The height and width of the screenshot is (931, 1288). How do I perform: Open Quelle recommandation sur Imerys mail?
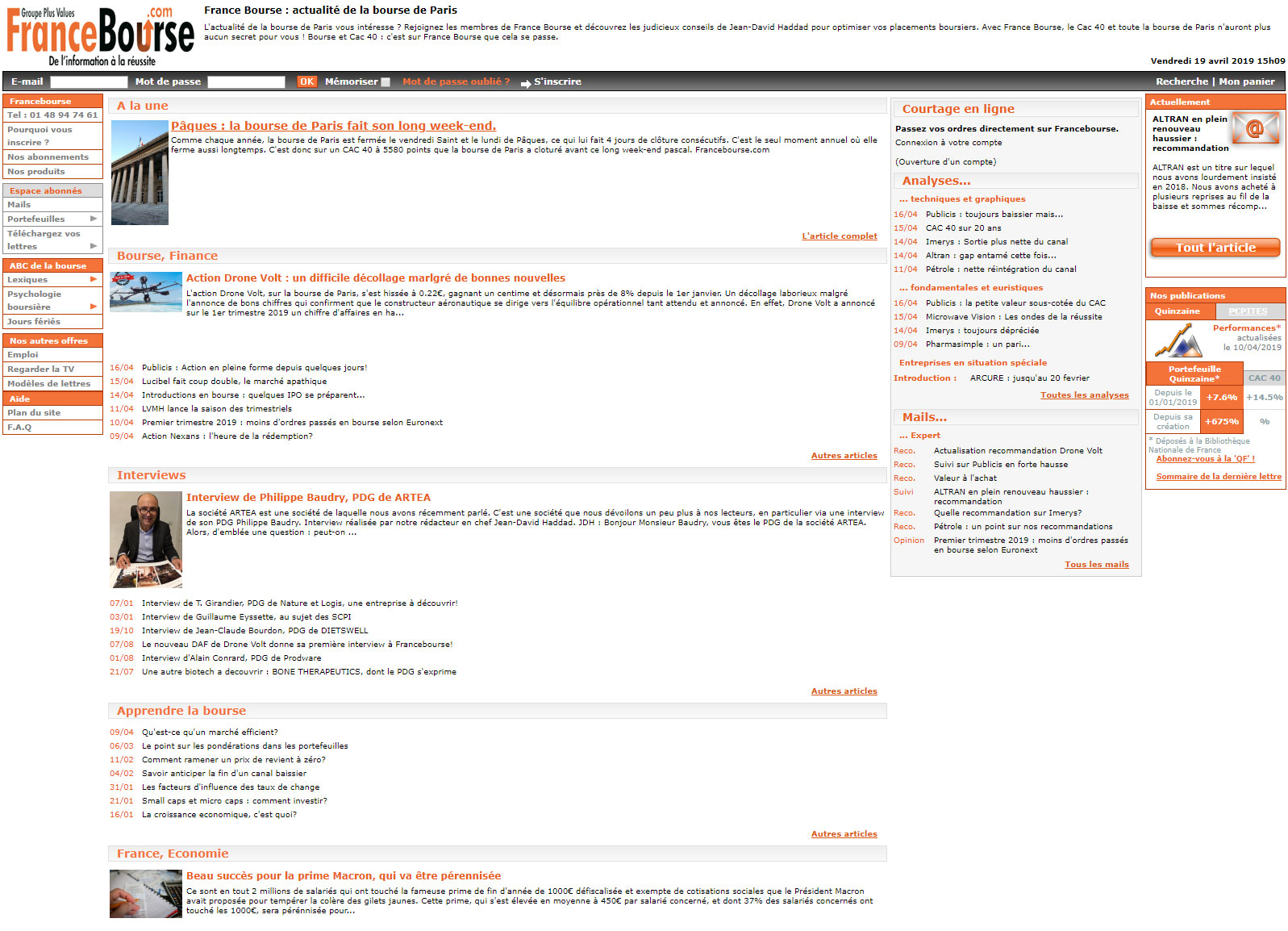[x=1007, y=513]
